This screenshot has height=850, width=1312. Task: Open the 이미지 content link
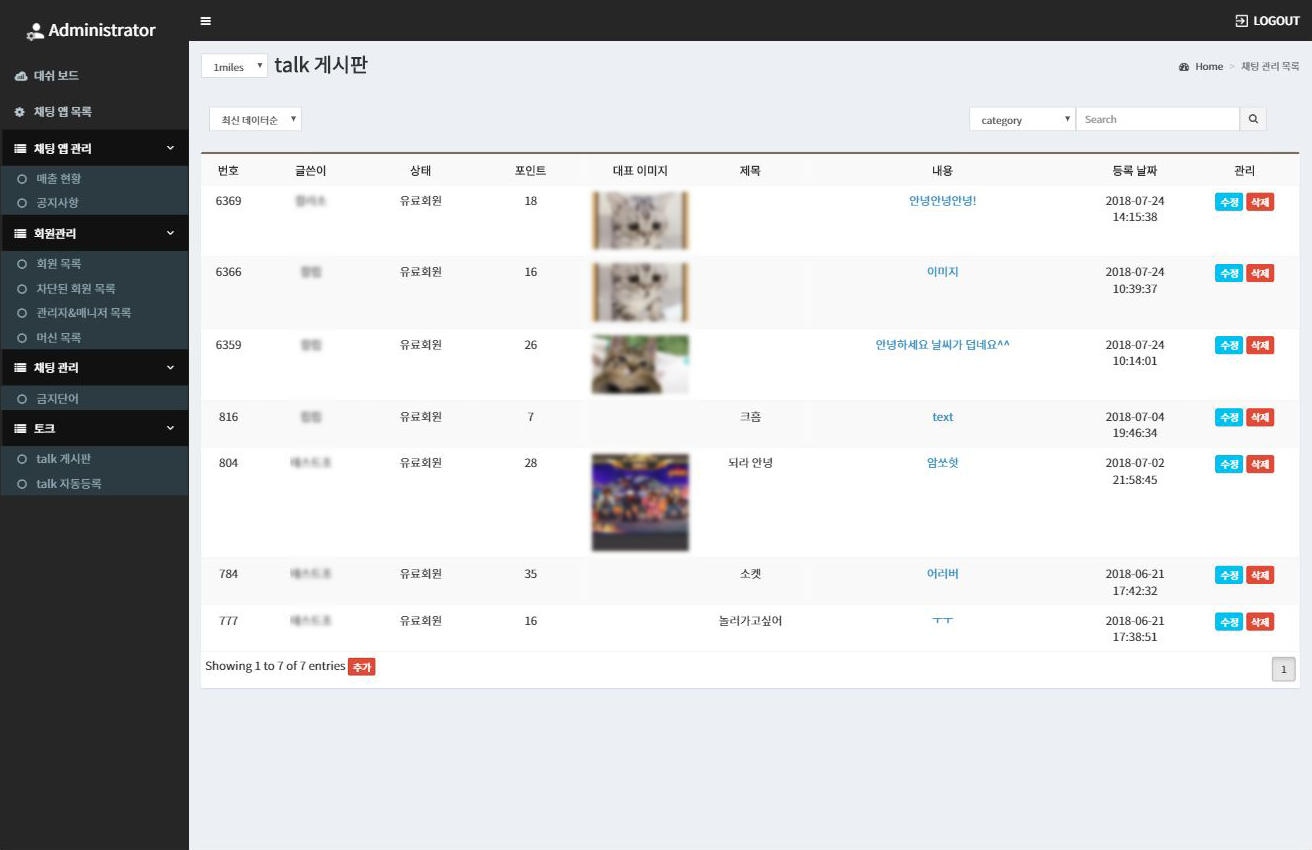click(943, 271)
